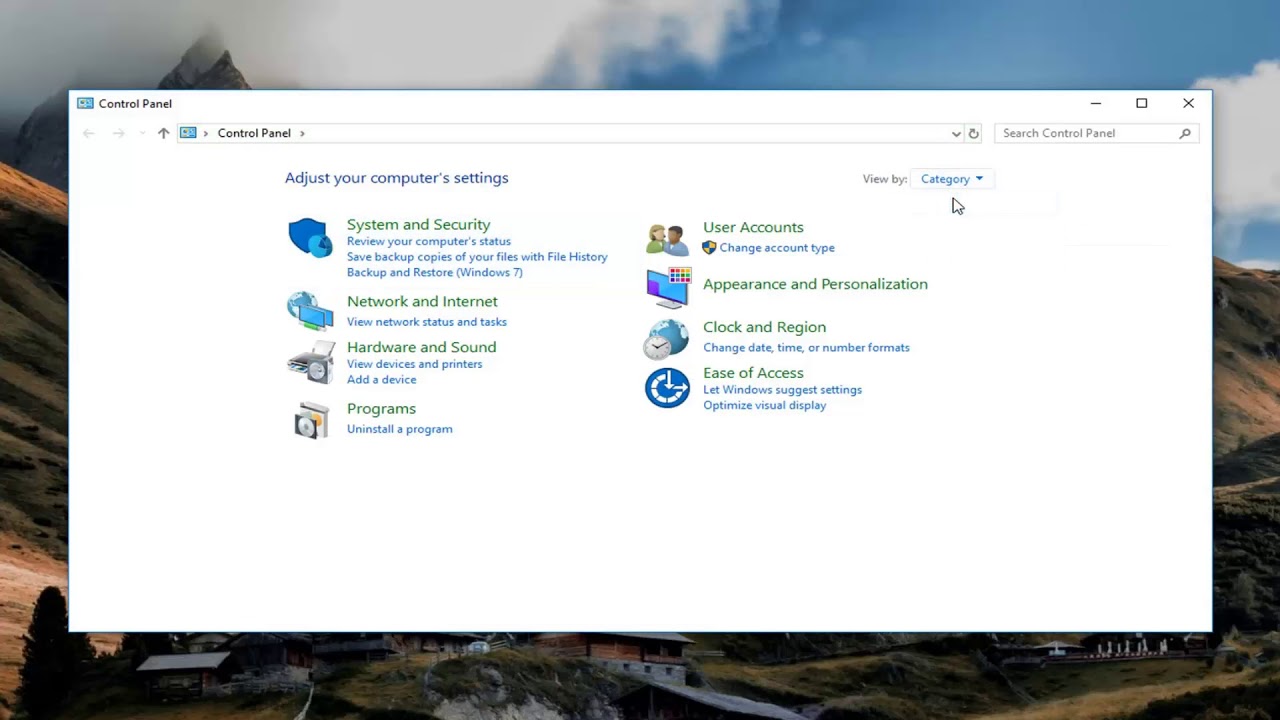Open the Clock and Region heading link

[764, 327]
